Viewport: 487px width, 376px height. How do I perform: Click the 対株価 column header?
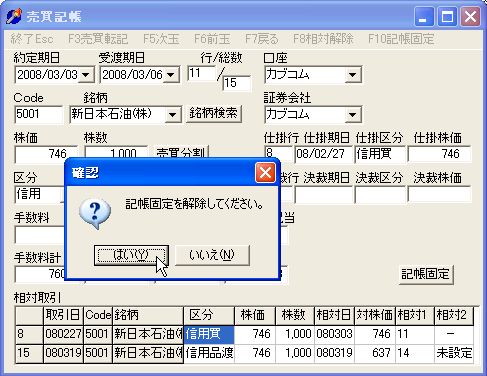[x=375, y=315]
